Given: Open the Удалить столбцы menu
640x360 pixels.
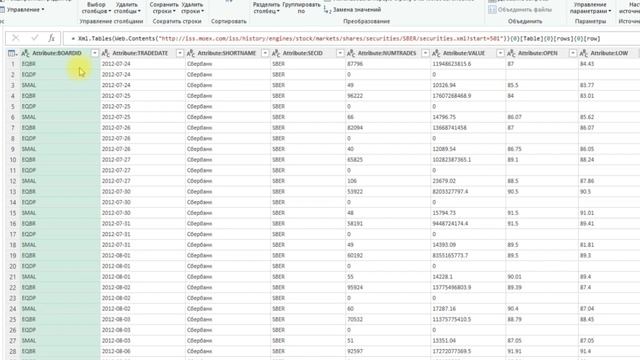Looking at the screenshot, I should click(127, 8).
